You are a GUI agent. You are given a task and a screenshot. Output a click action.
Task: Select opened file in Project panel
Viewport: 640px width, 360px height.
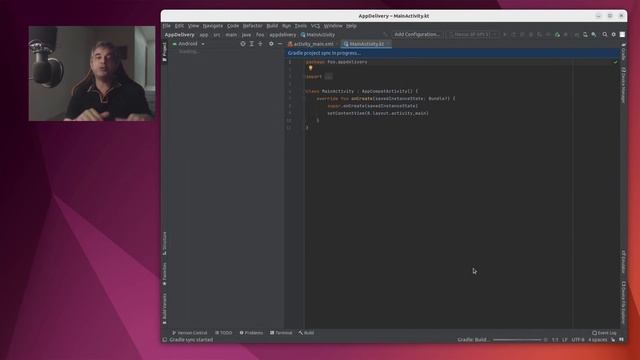243,44
